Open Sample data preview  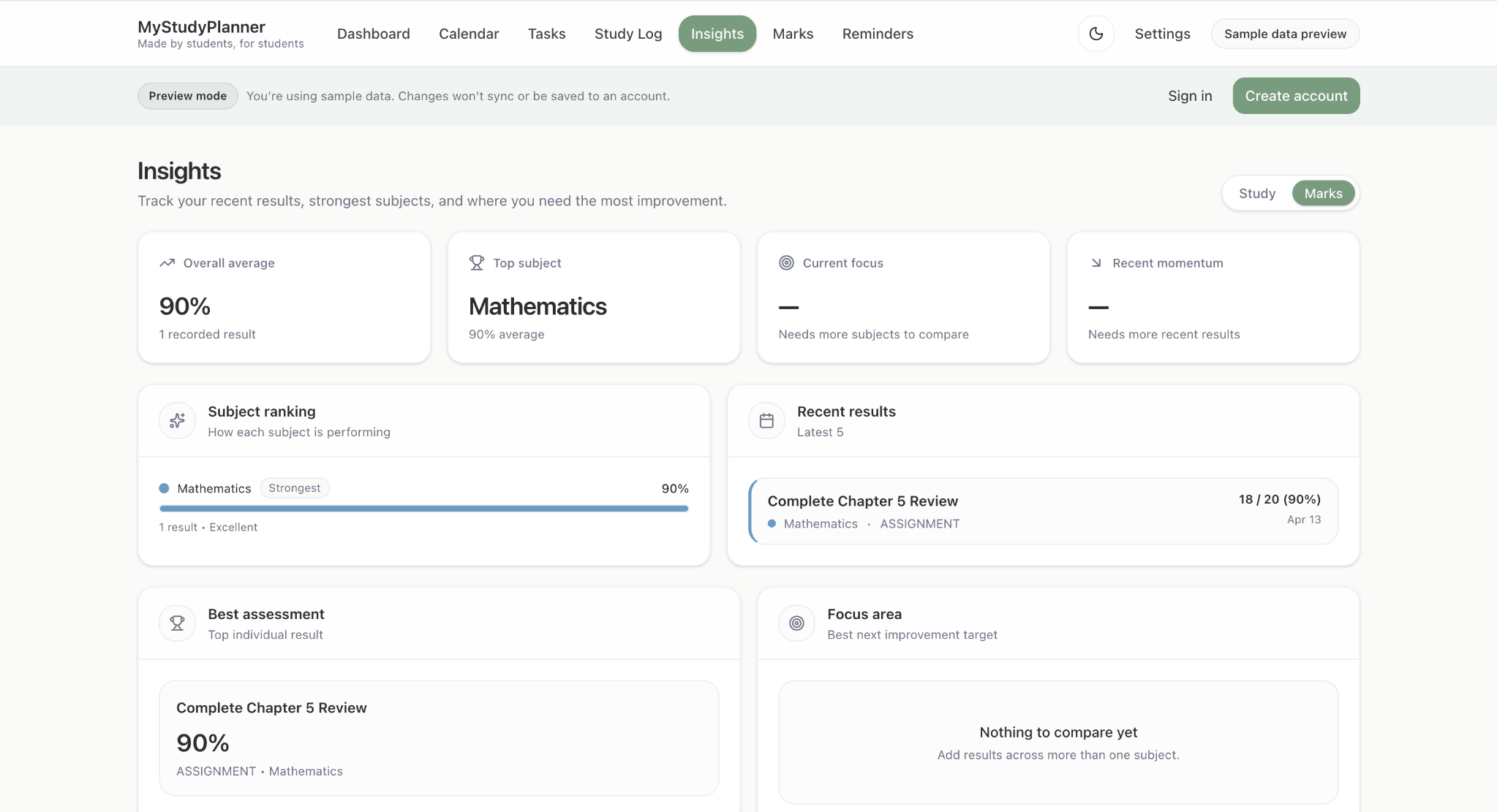[x=1284, y=34]
